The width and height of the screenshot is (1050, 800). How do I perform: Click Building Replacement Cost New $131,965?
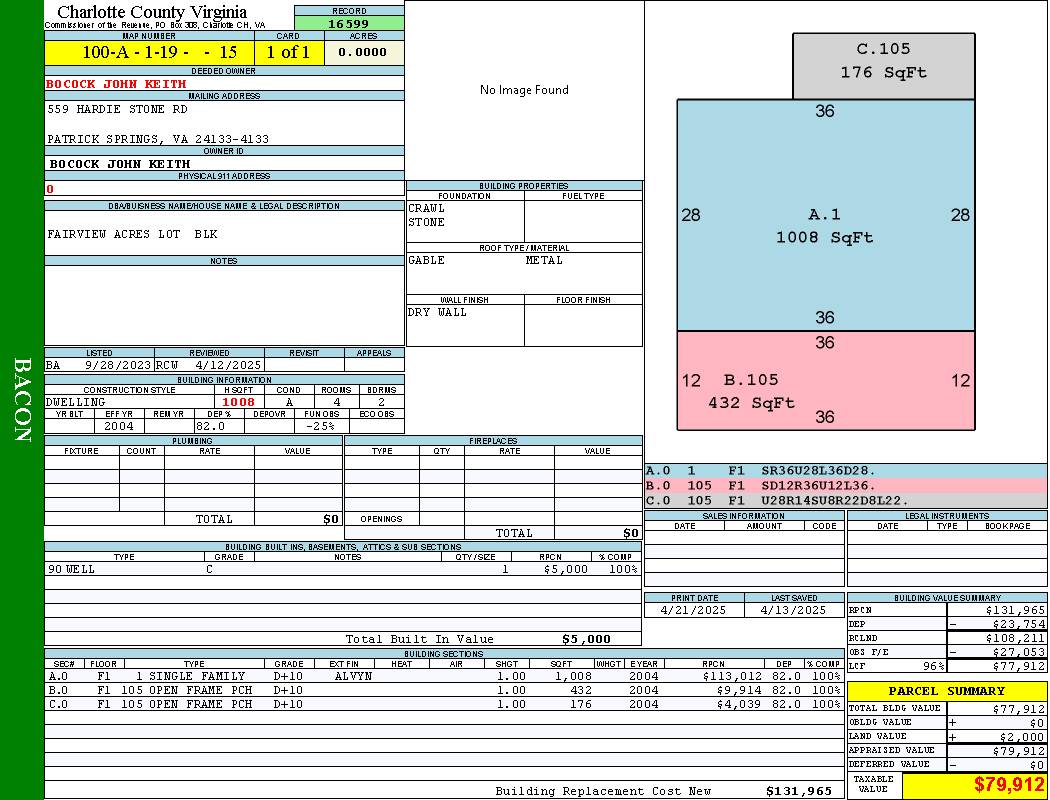[799, 791]
